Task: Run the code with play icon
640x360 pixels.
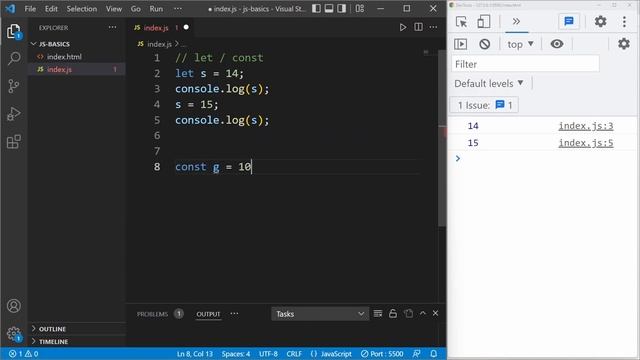Action: coord(402,27)
